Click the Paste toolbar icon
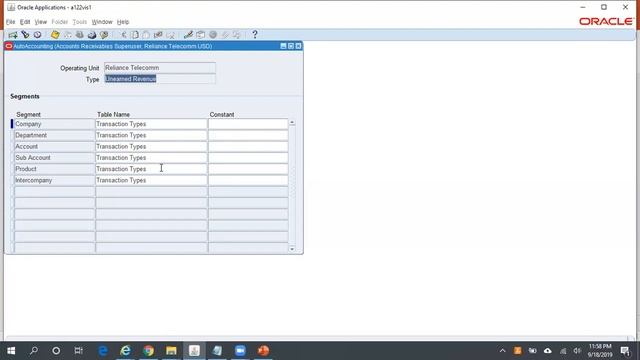This screenshot has width=640, height=360. click(x=146, y=35)
